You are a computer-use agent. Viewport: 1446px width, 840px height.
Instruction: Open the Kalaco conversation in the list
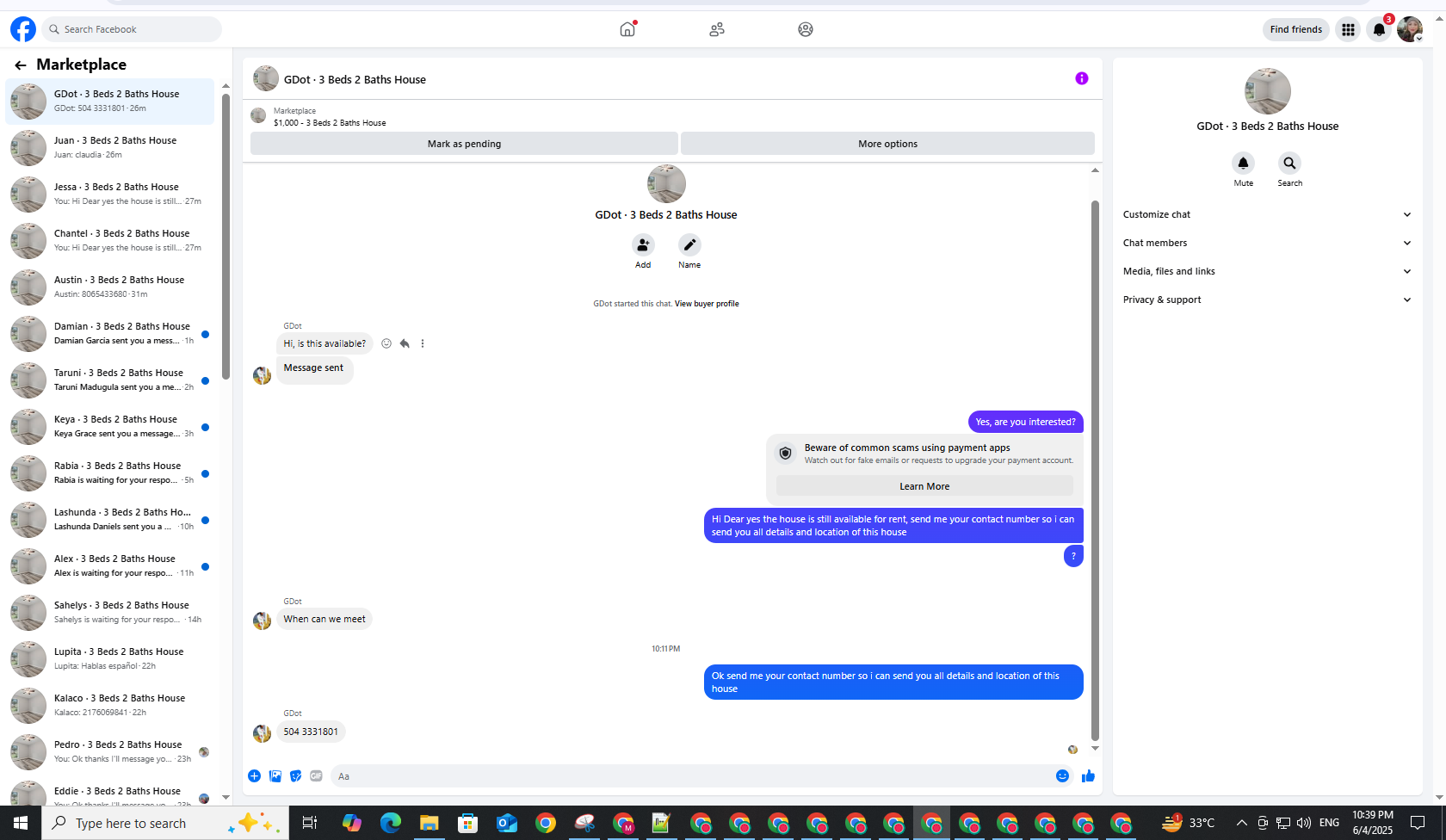[x=110, y=706]
